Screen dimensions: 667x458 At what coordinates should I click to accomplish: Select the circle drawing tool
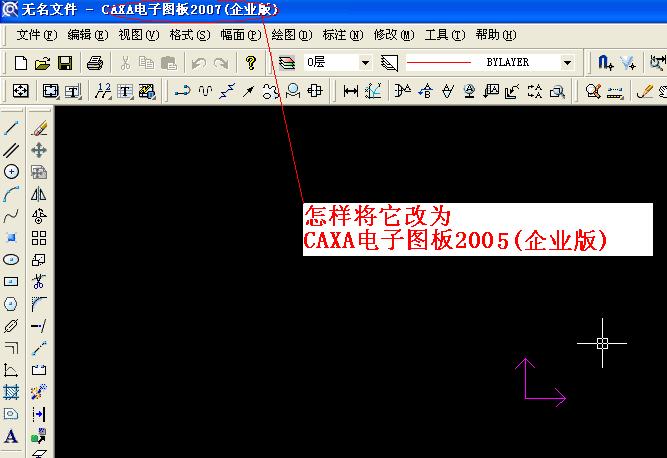(x=11, y=172)
